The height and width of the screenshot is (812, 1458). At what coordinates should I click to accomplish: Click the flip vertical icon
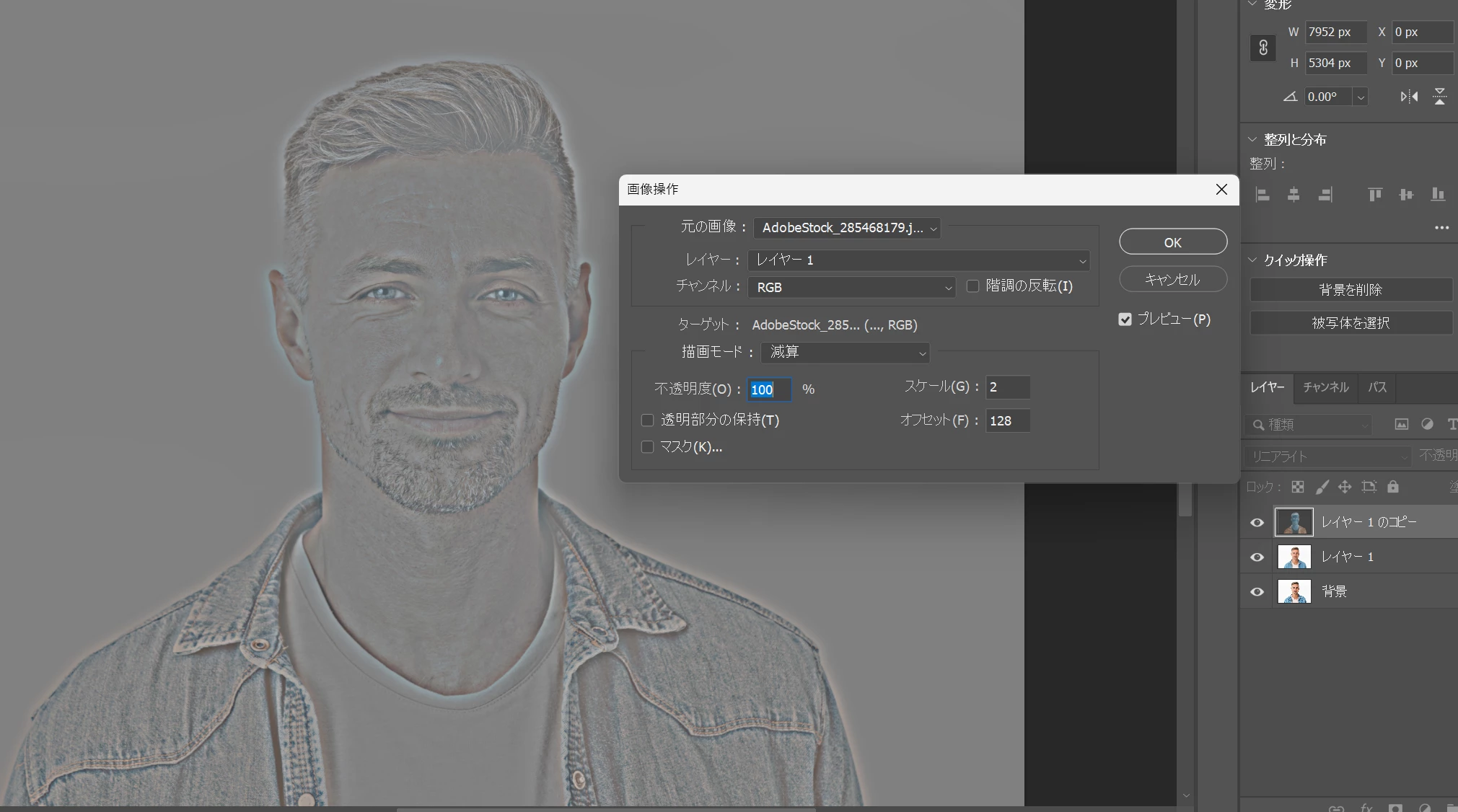(1439, 97)
